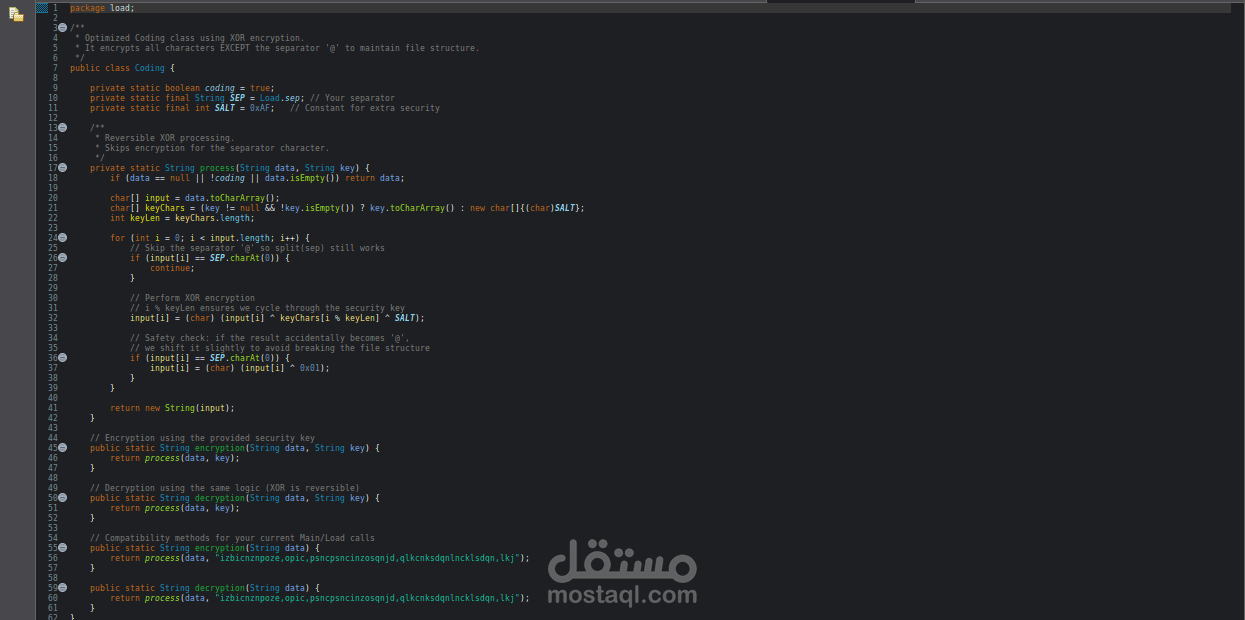Select the '0xAF' value of SALT
This screenshot has height=620, width=1245.
click(260, 108)
